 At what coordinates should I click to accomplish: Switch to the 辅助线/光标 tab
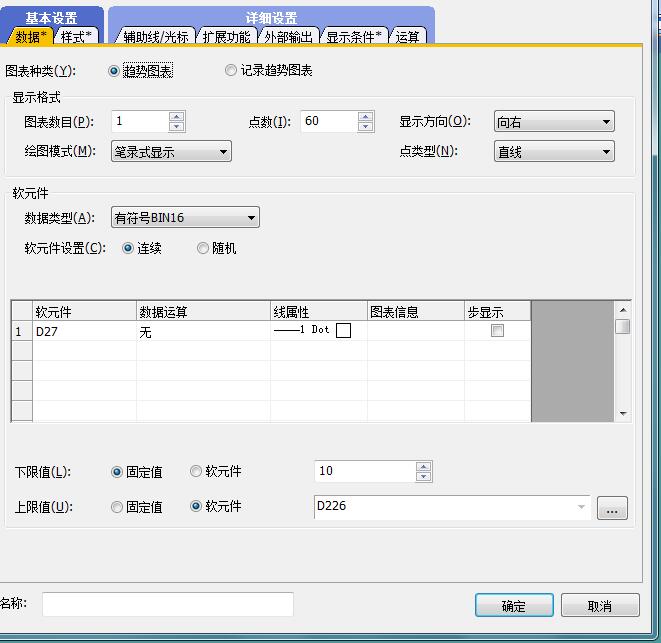point(155,37)
